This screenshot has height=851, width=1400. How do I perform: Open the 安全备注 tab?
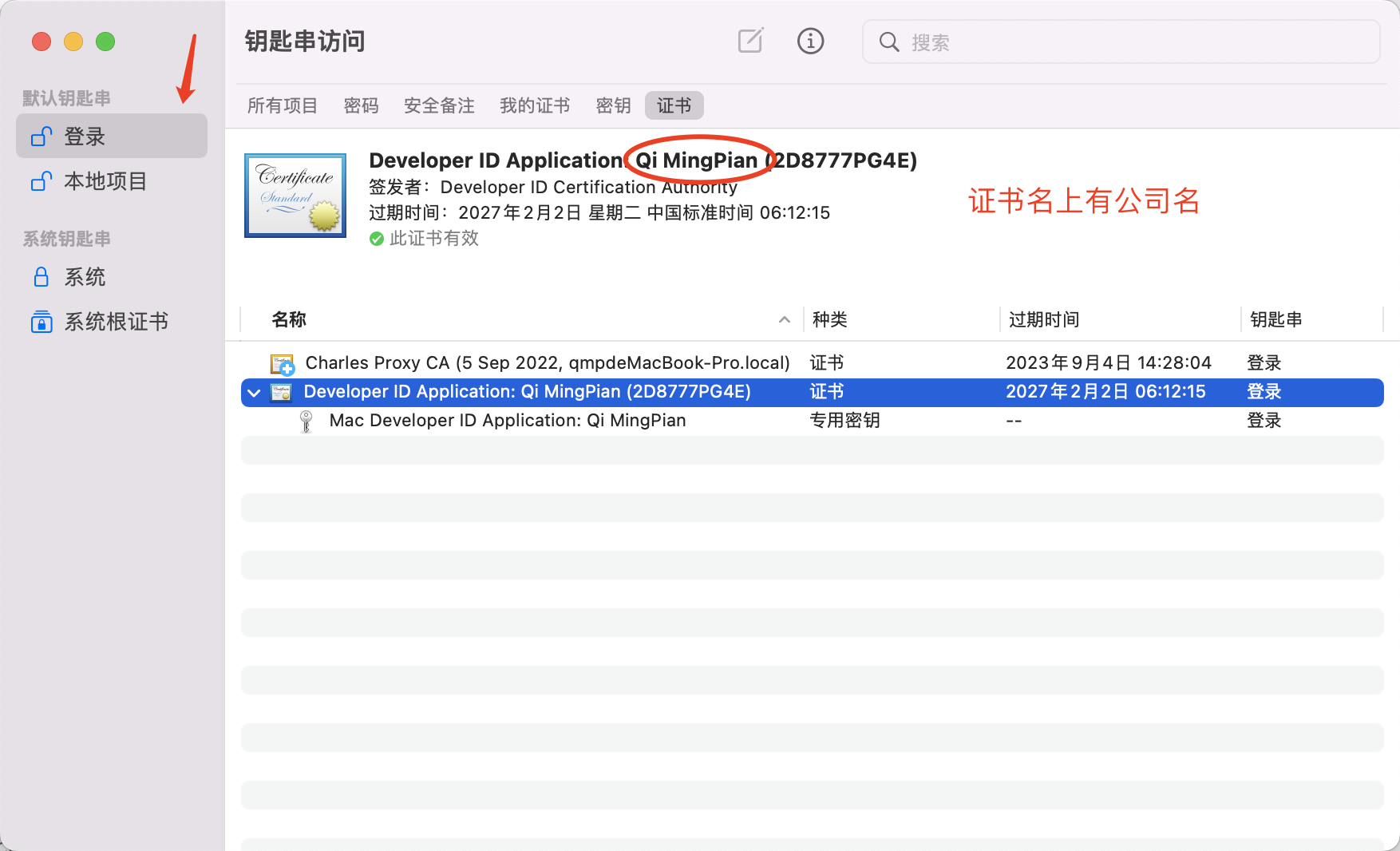[439, 105]
